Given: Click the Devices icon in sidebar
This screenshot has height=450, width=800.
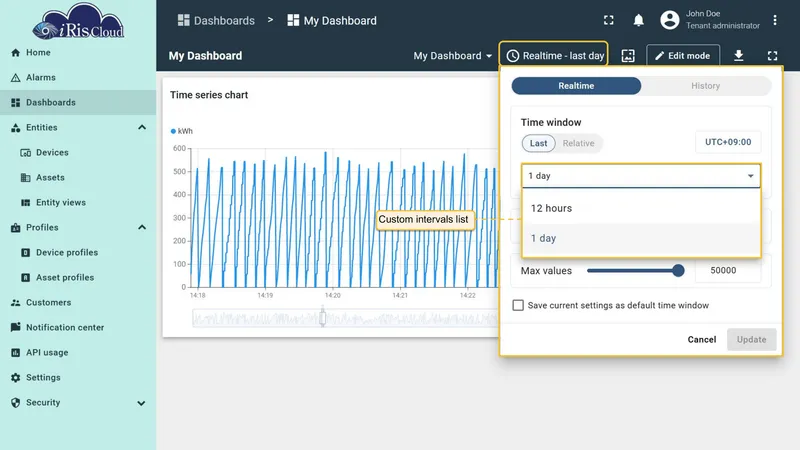Looking at the screenshot, I should click(26, 153).
